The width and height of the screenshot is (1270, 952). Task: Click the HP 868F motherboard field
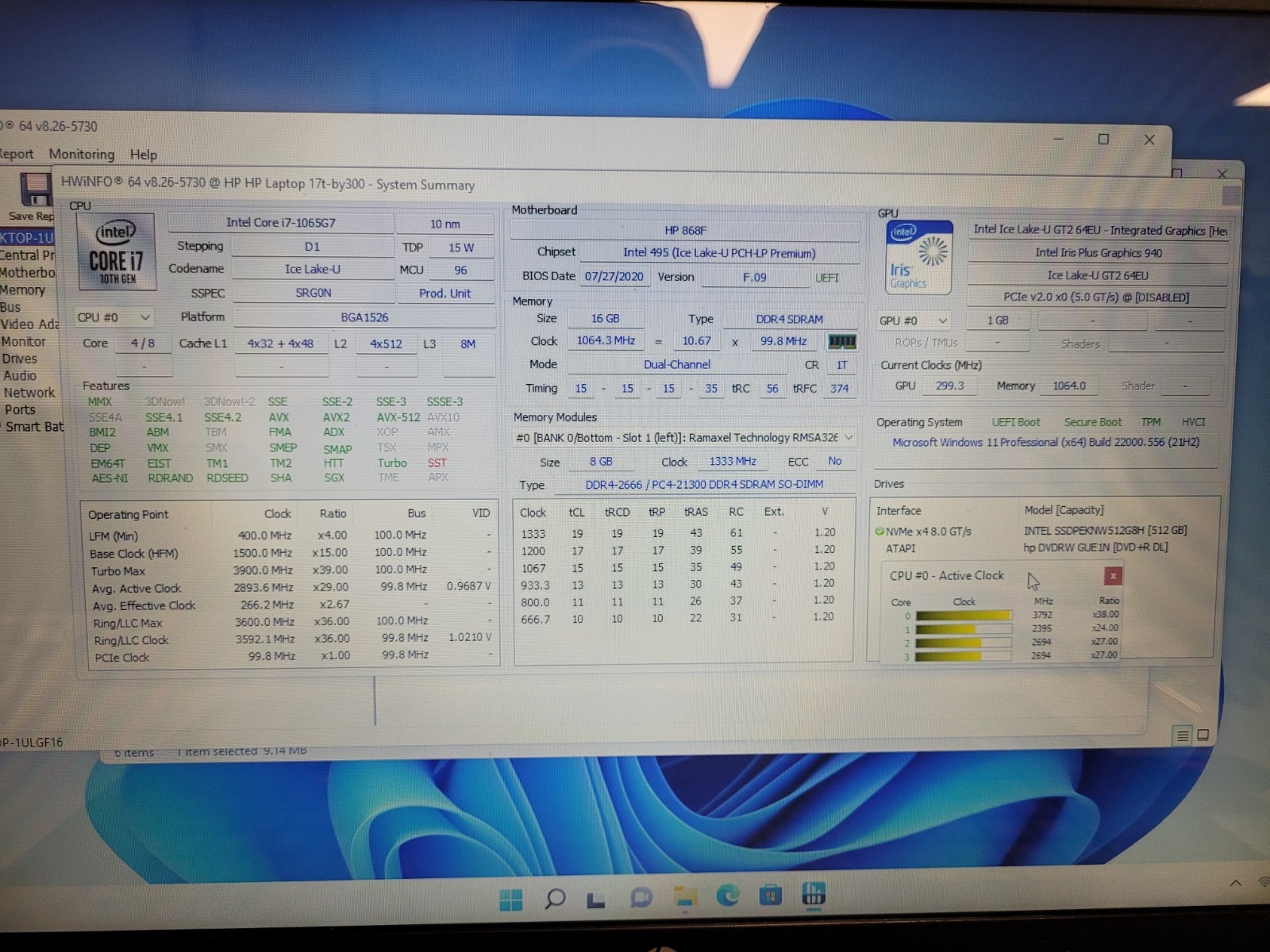(x=685, y=231)
